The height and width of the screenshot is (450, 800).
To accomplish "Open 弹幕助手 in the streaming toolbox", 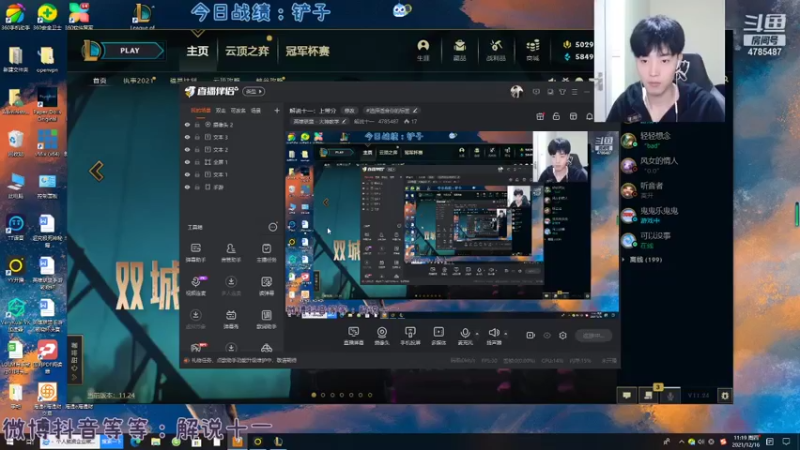I will pyautogui.click(x=195, y=252).
